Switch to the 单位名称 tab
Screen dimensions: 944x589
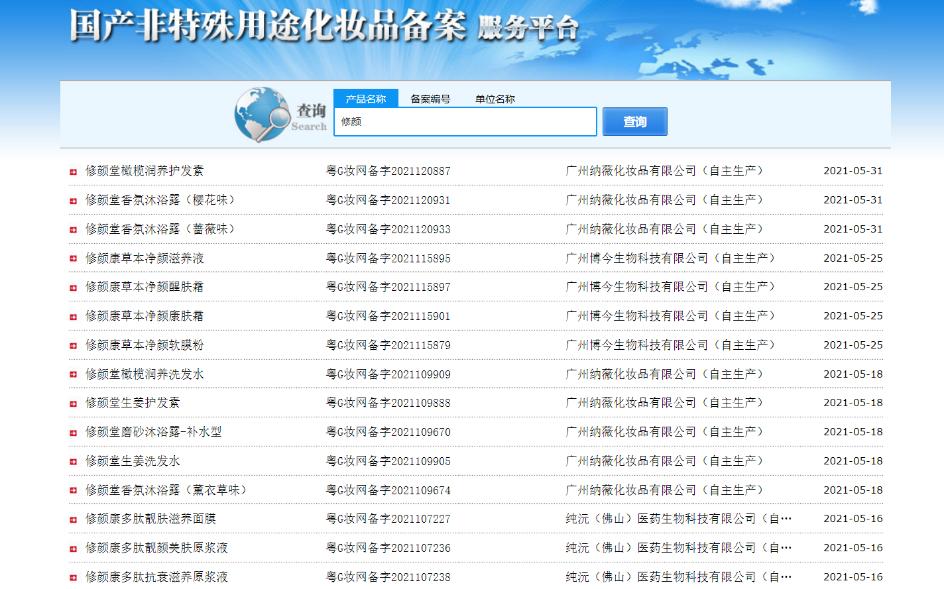[x=495, y=99]
